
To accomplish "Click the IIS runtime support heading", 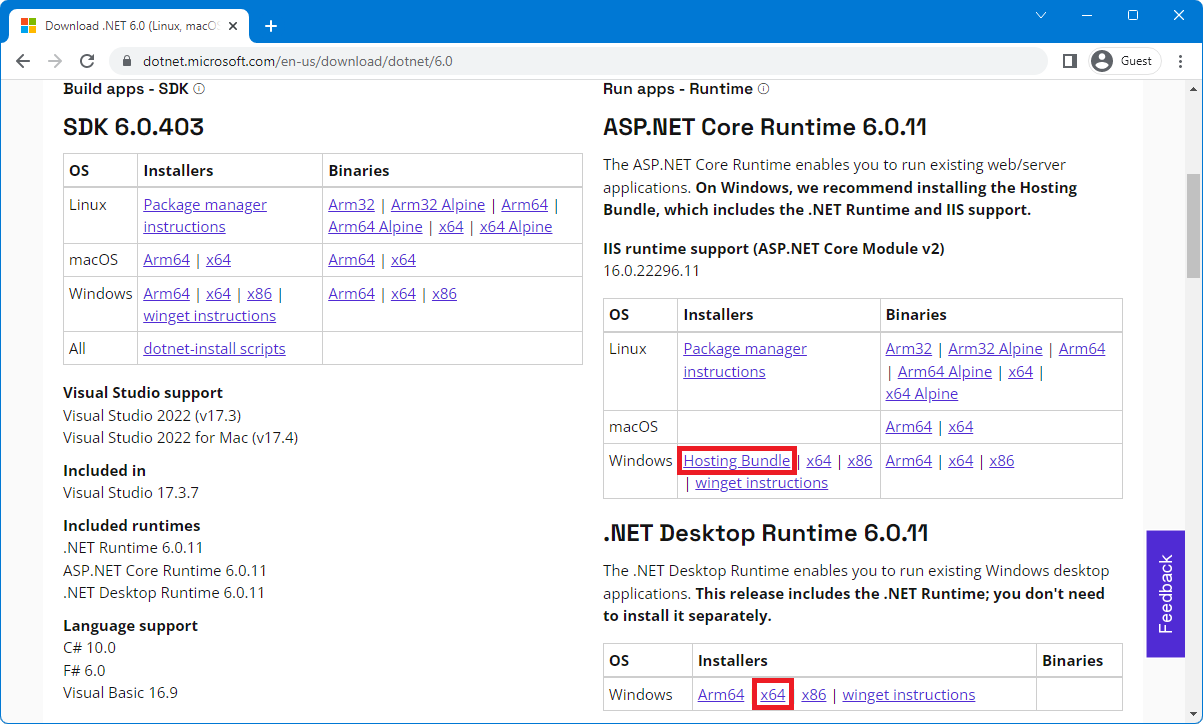I will (x=773, y=248).
